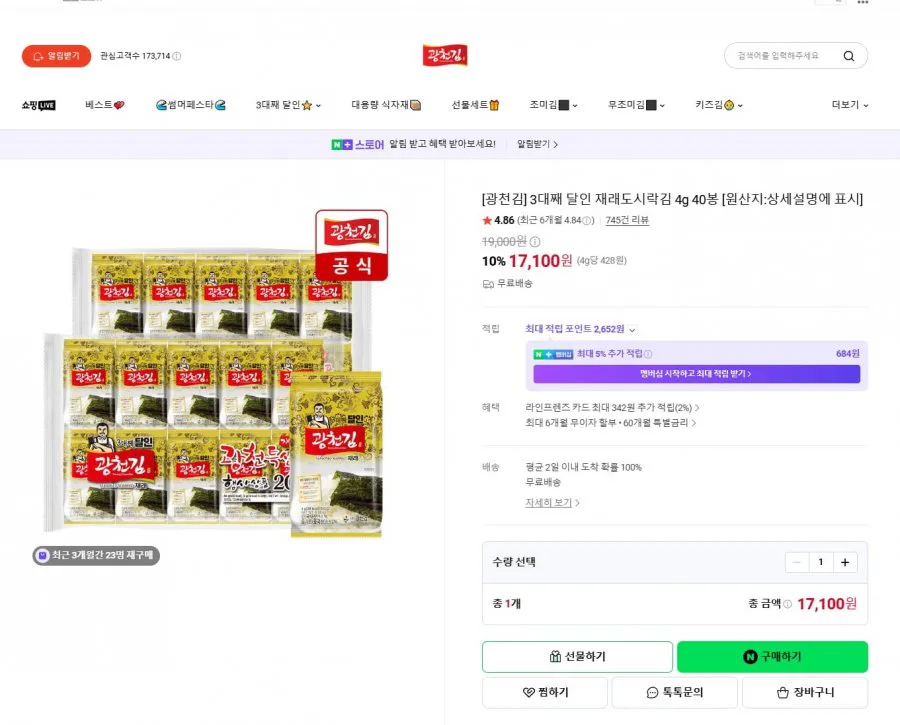Open the 더보기 menu dropdown
900x725 pixels.
849,105
